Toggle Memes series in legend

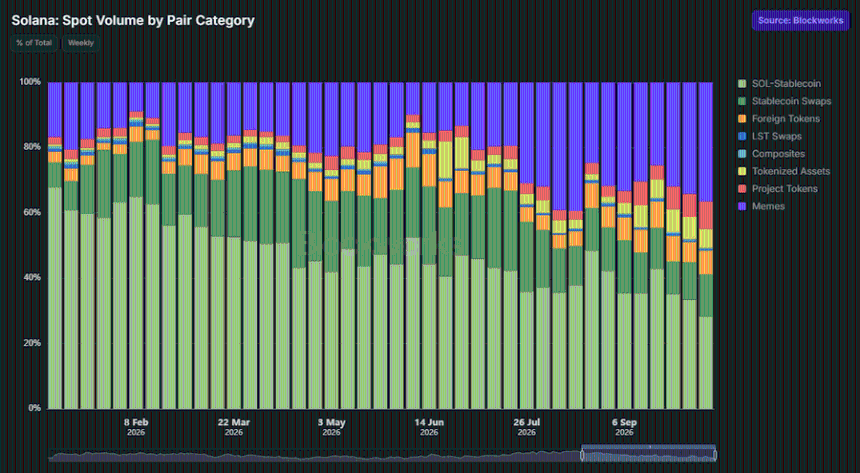pyautogui.click(x=761, y=207)
